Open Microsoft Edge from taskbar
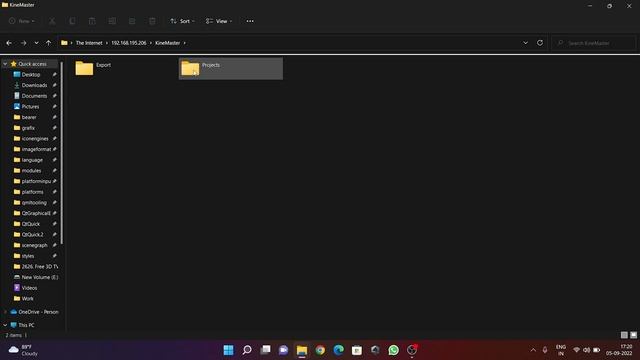 [x=338, y=350]
